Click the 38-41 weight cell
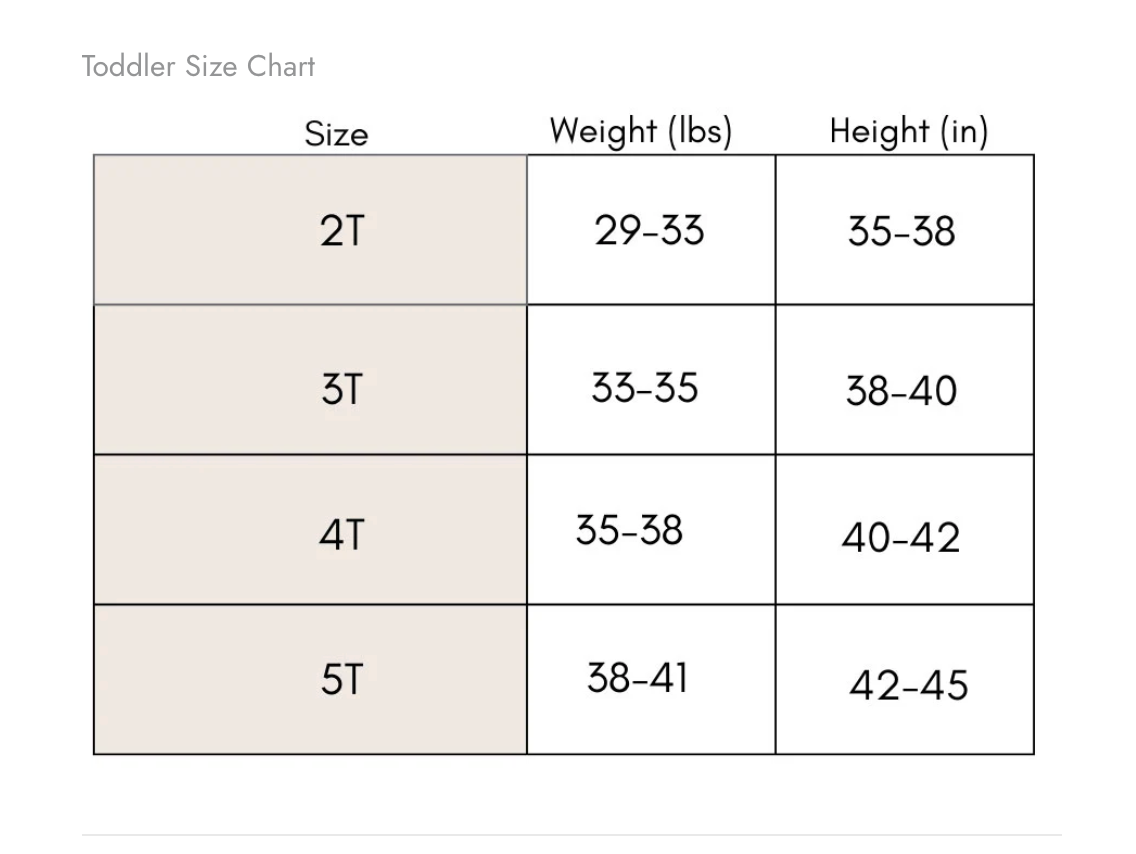Image resolution: width=1136 pixels, height=854 pixels. [x=638, y=678]
